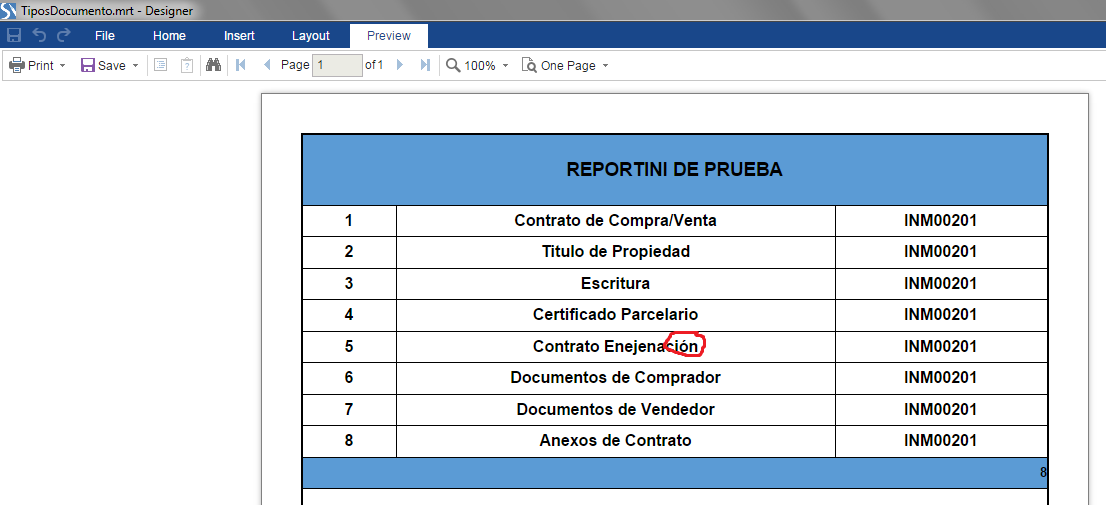Screen dimensions: 1106x505
Task: Click the parameters panel icon
Action: pos(187,66)
